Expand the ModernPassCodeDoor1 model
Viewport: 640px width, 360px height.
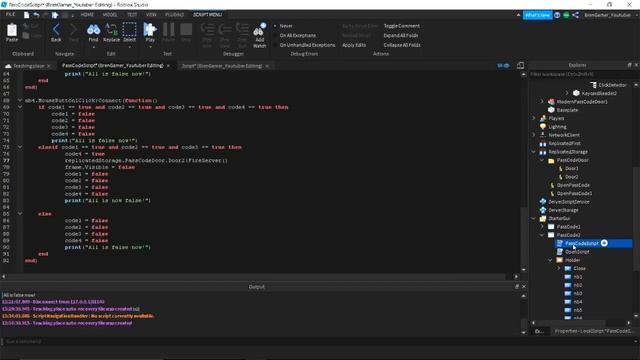coord(542,102)
